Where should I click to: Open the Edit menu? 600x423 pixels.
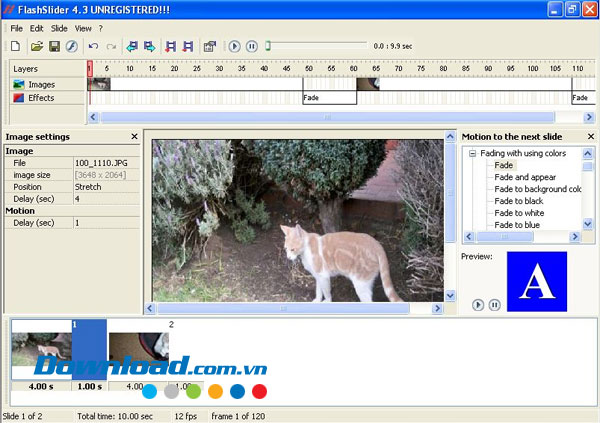37,28
